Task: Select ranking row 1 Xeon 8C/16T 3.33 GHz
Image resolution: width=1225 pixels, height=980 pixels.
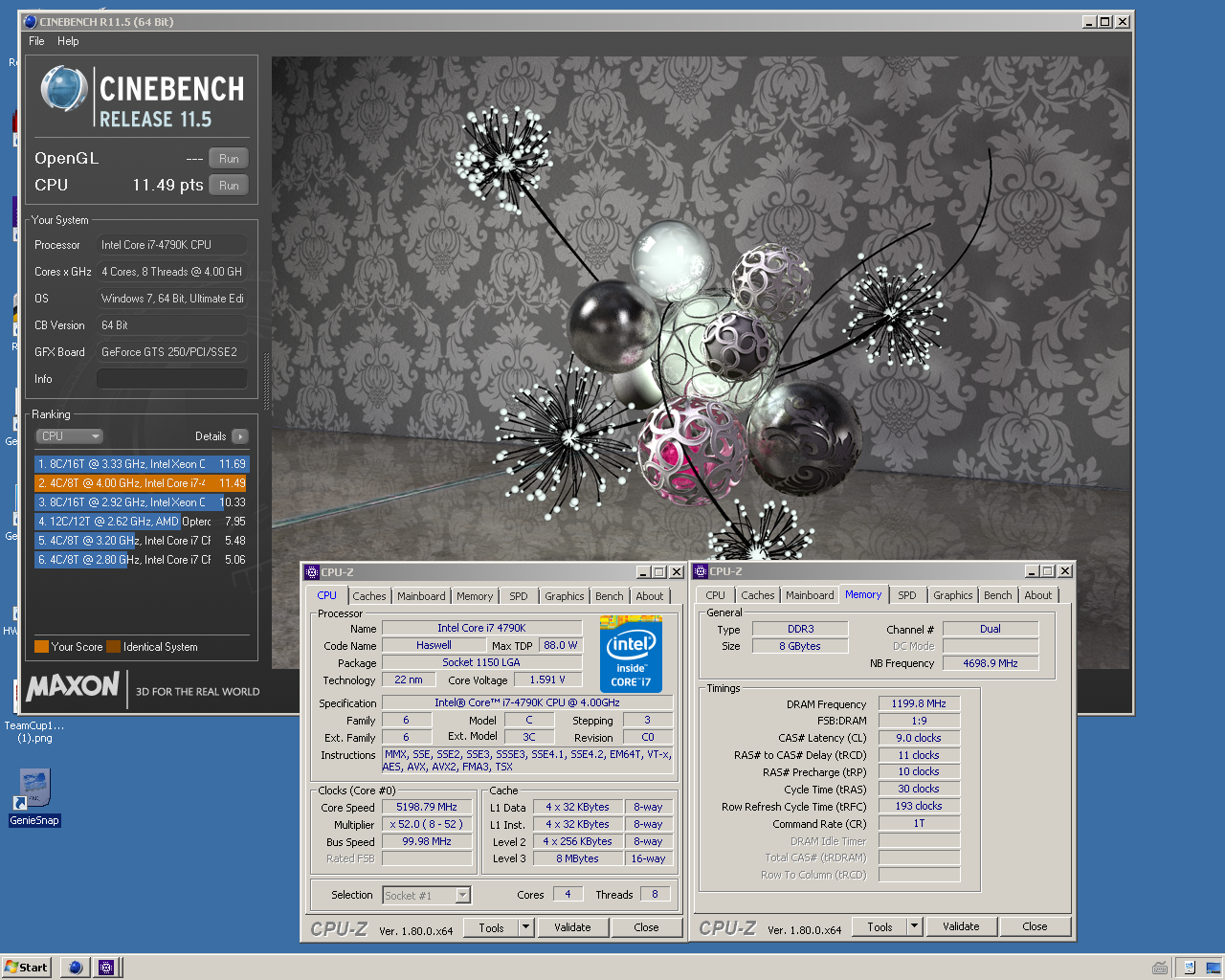Action: [x=141, y=464]
